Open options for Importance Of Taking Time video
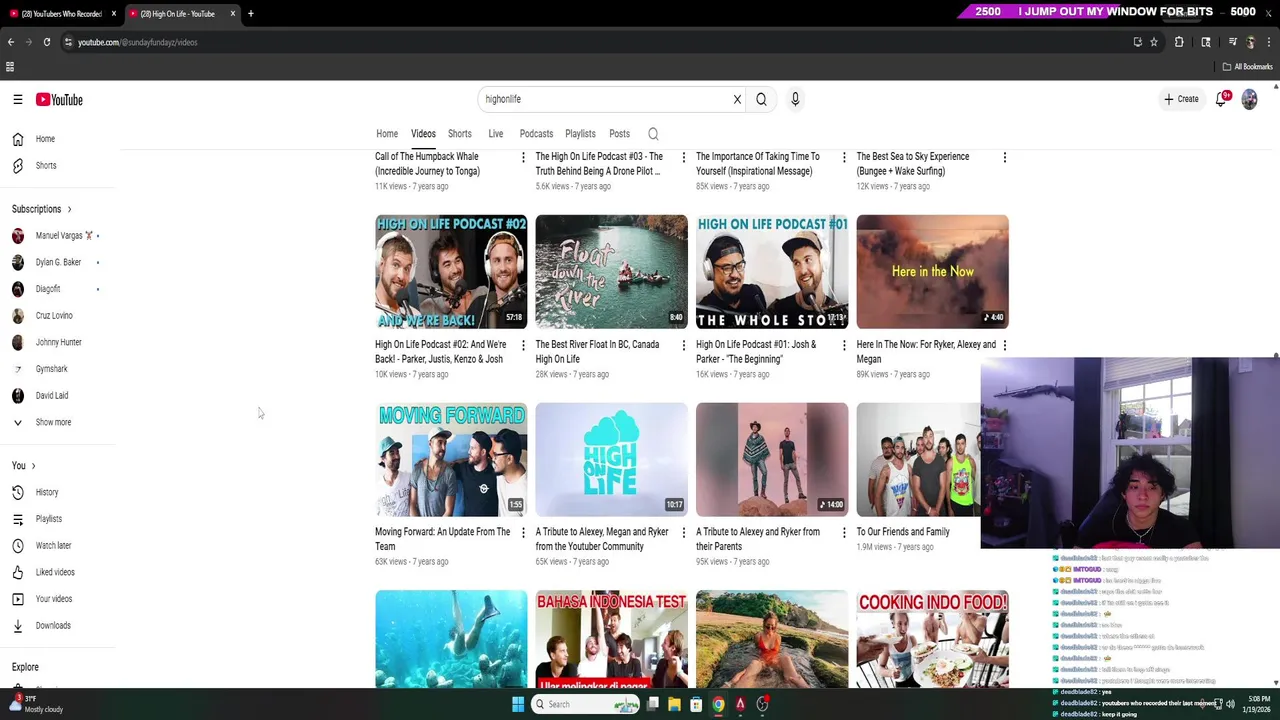1280x720 pixels. (x=844, y=157)
